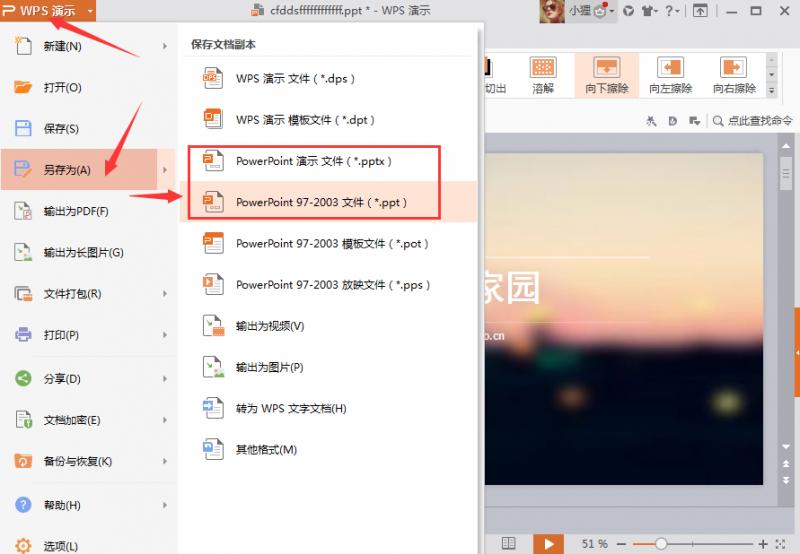Open the title bar ? help dropdown

pyautogui.click(x=672, y=11)
